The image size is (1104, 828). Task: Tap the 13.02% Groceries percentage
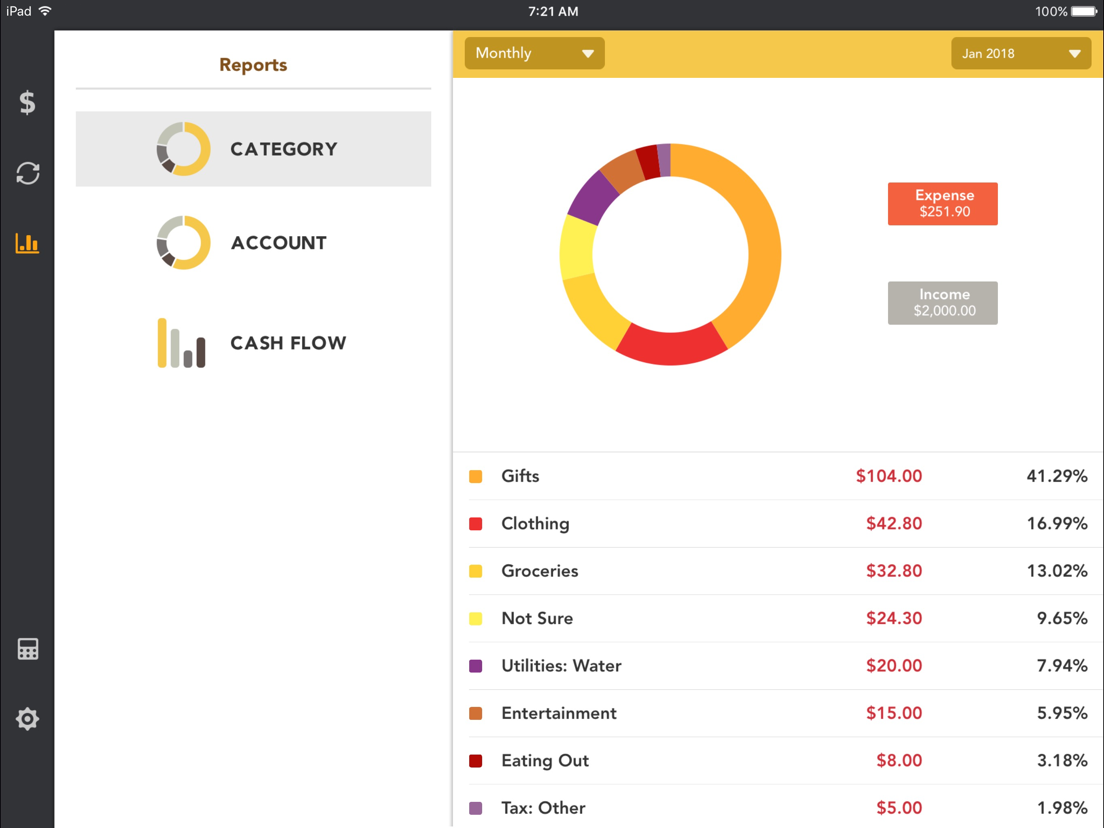coord(1057,571)
